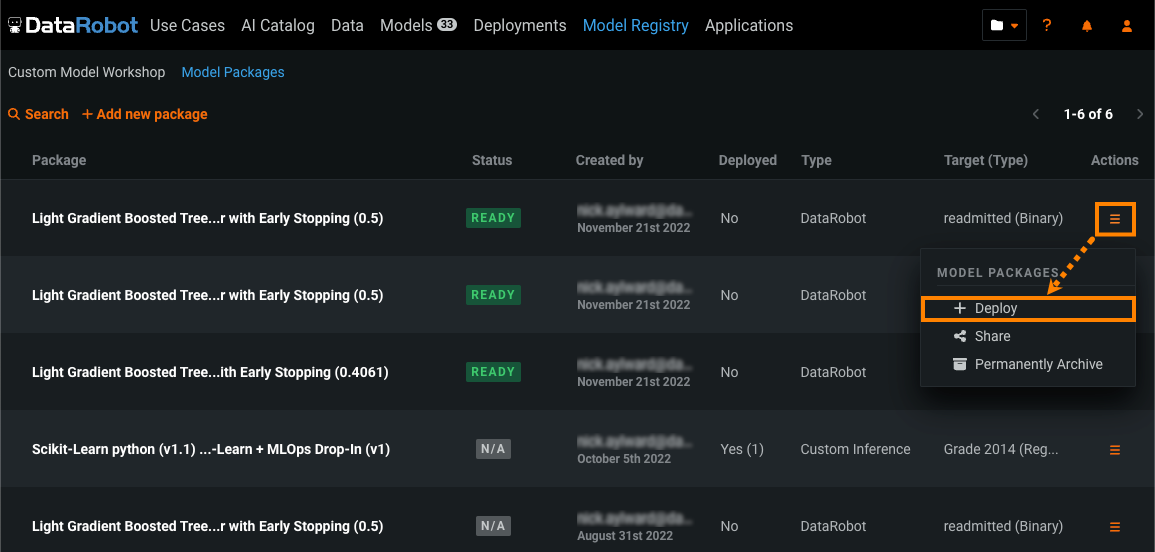
Task: Open actions menu for first Light Gradient package
Action: tap(1115, 219)
